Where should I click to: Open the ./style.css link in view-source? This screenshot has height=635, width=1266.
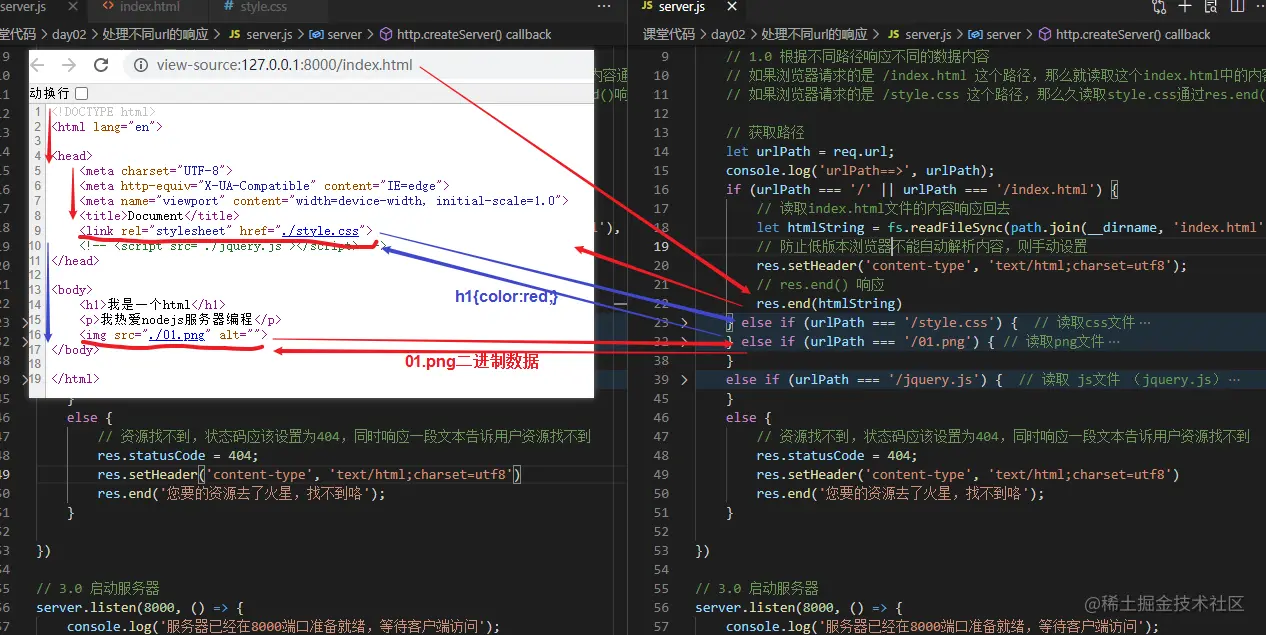(x=320, y=231)
